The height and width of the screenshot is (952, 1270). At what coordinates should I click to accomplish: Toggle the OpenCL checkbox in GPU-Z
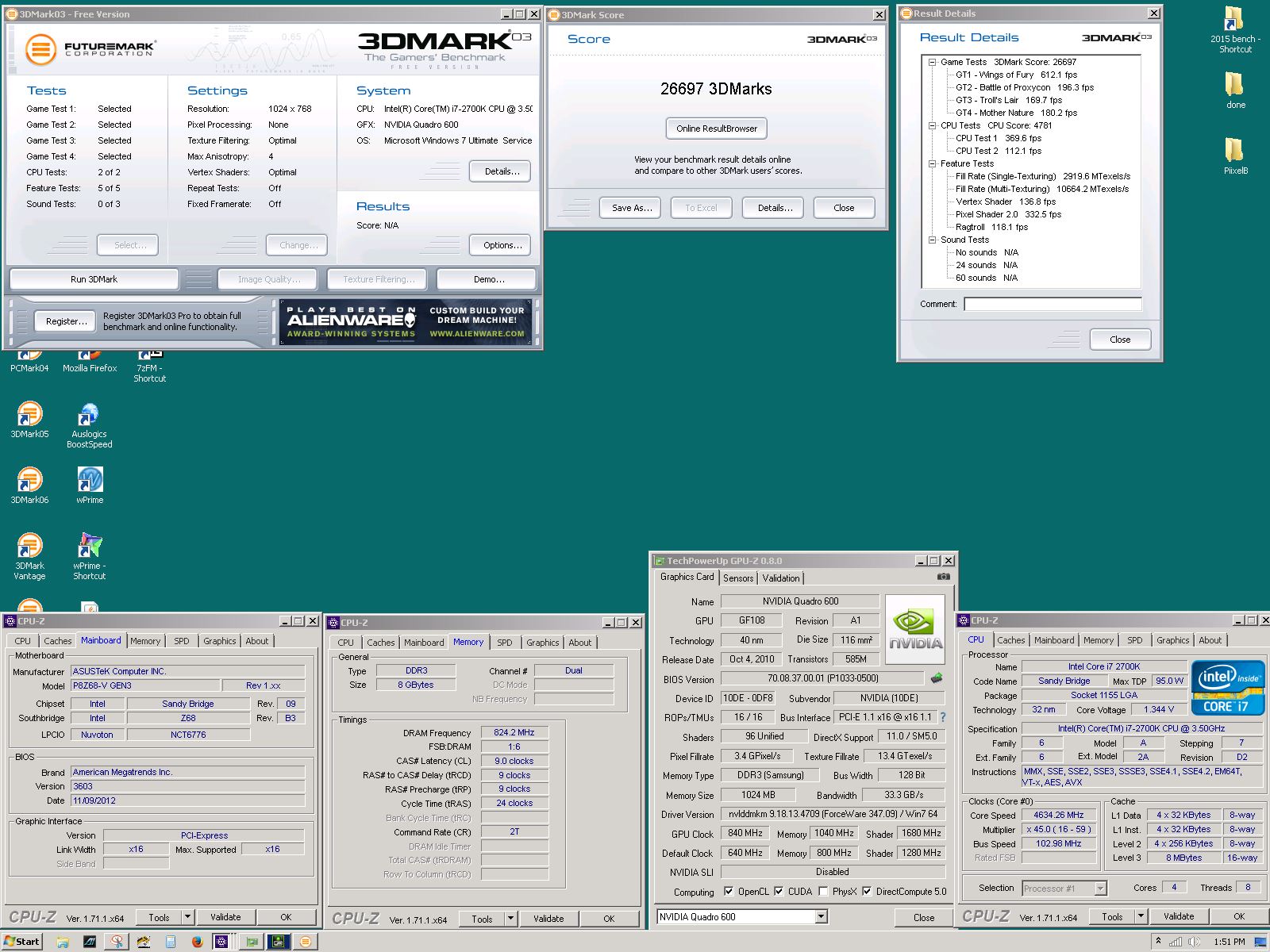728,891
